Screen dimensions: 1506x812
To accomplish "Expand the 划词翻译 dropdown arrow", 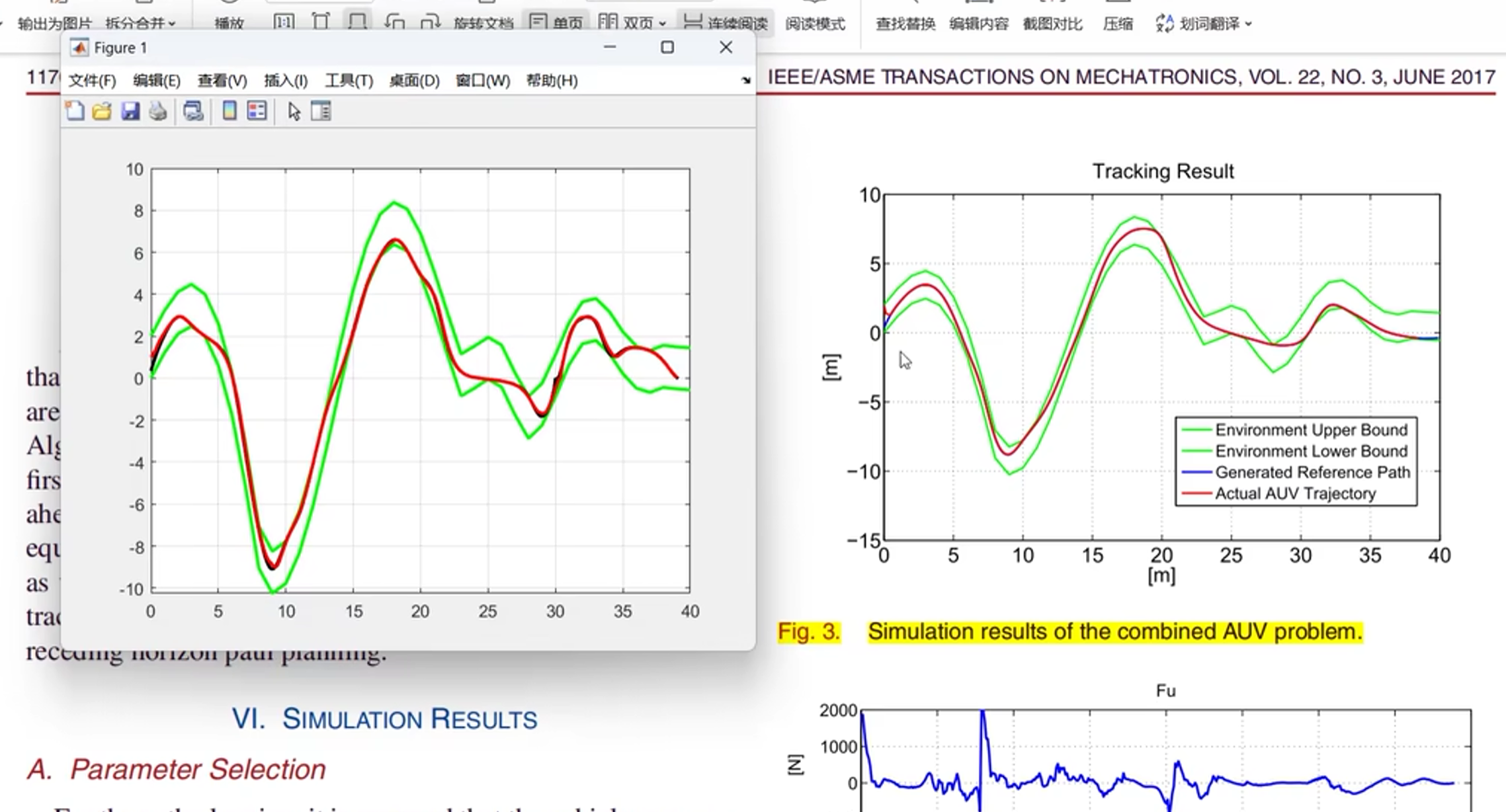I will click(x=1248, y=24).
